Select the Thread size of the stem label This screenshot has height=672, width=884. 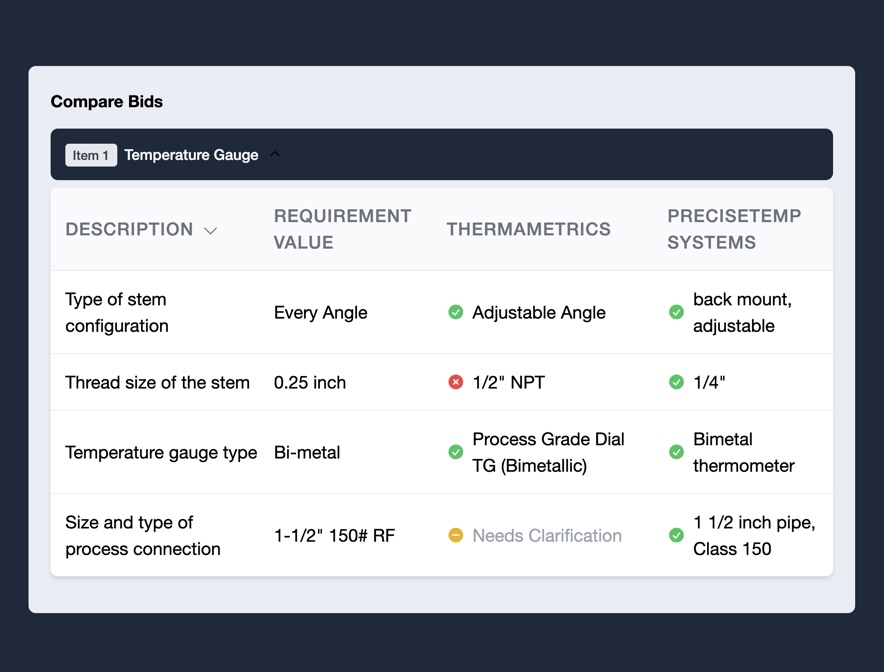tap(157, 383)
